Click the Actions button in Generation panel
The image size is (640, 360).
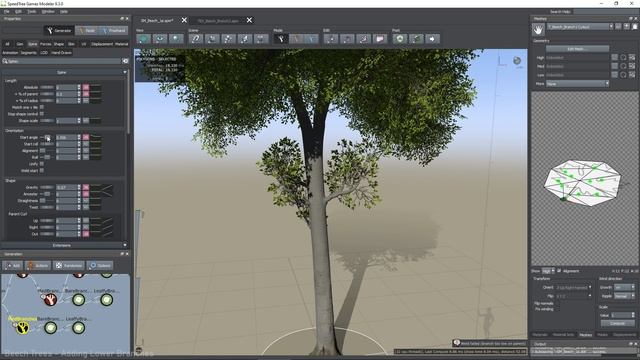coord(38,265)
